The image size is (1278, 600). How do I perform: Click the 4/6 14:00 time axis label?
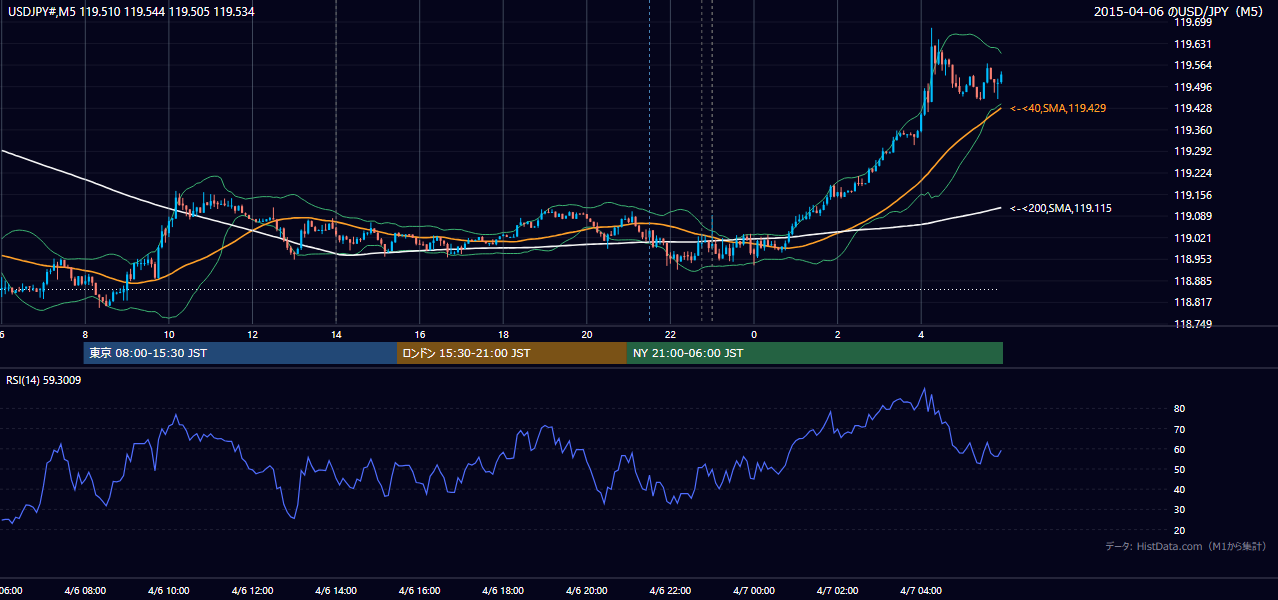336,591
